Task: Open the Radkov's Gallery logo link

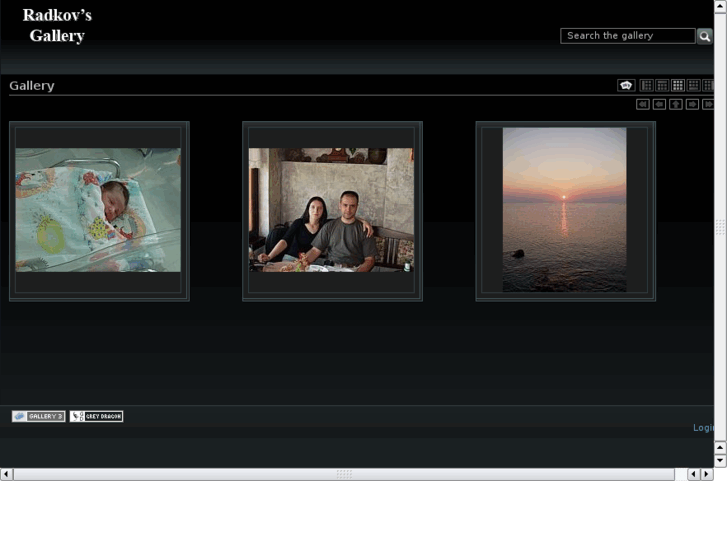Action: [x=57, y=26]
